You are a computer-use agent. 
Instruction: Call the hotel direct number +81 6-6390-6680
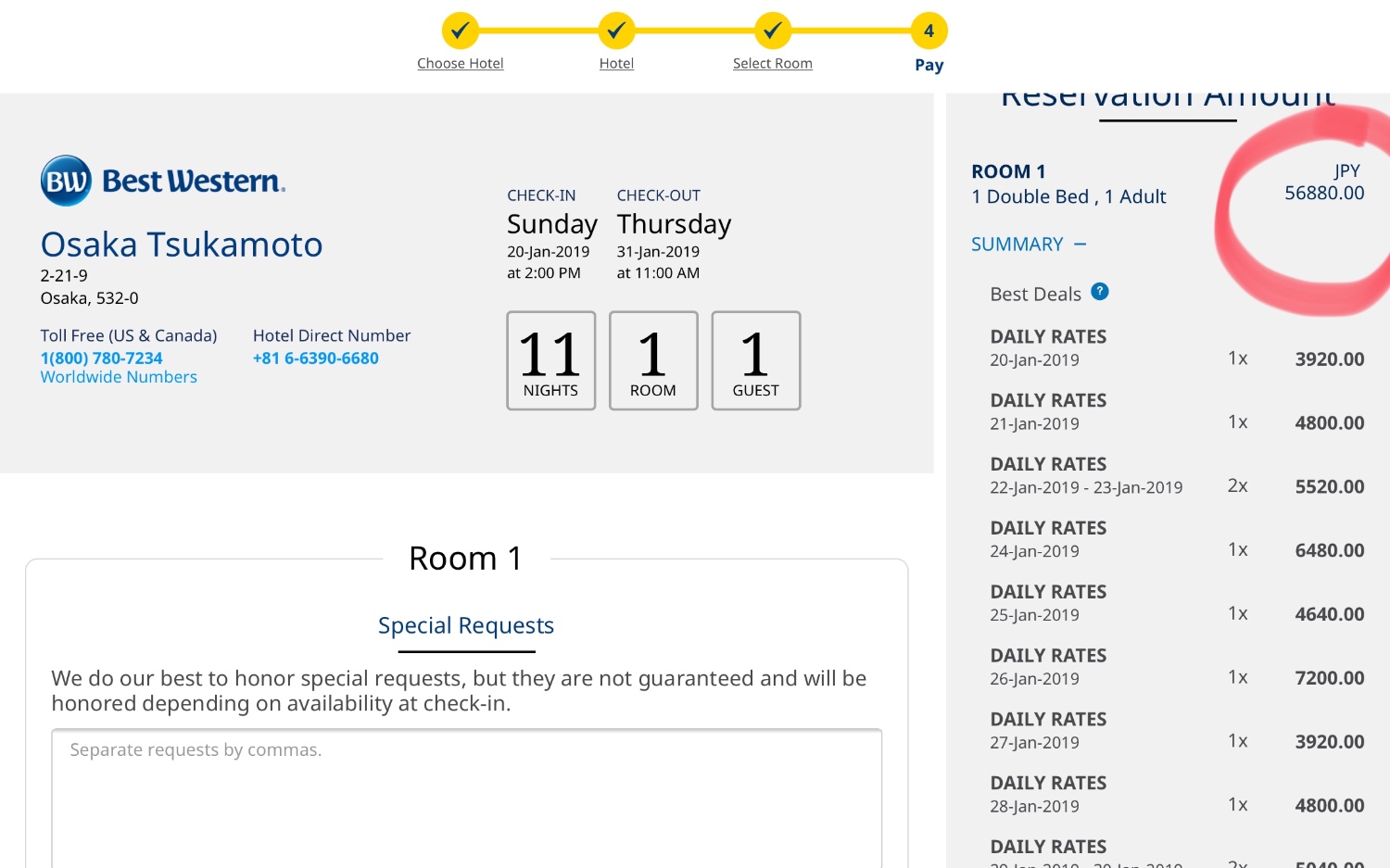click(316, 359)
